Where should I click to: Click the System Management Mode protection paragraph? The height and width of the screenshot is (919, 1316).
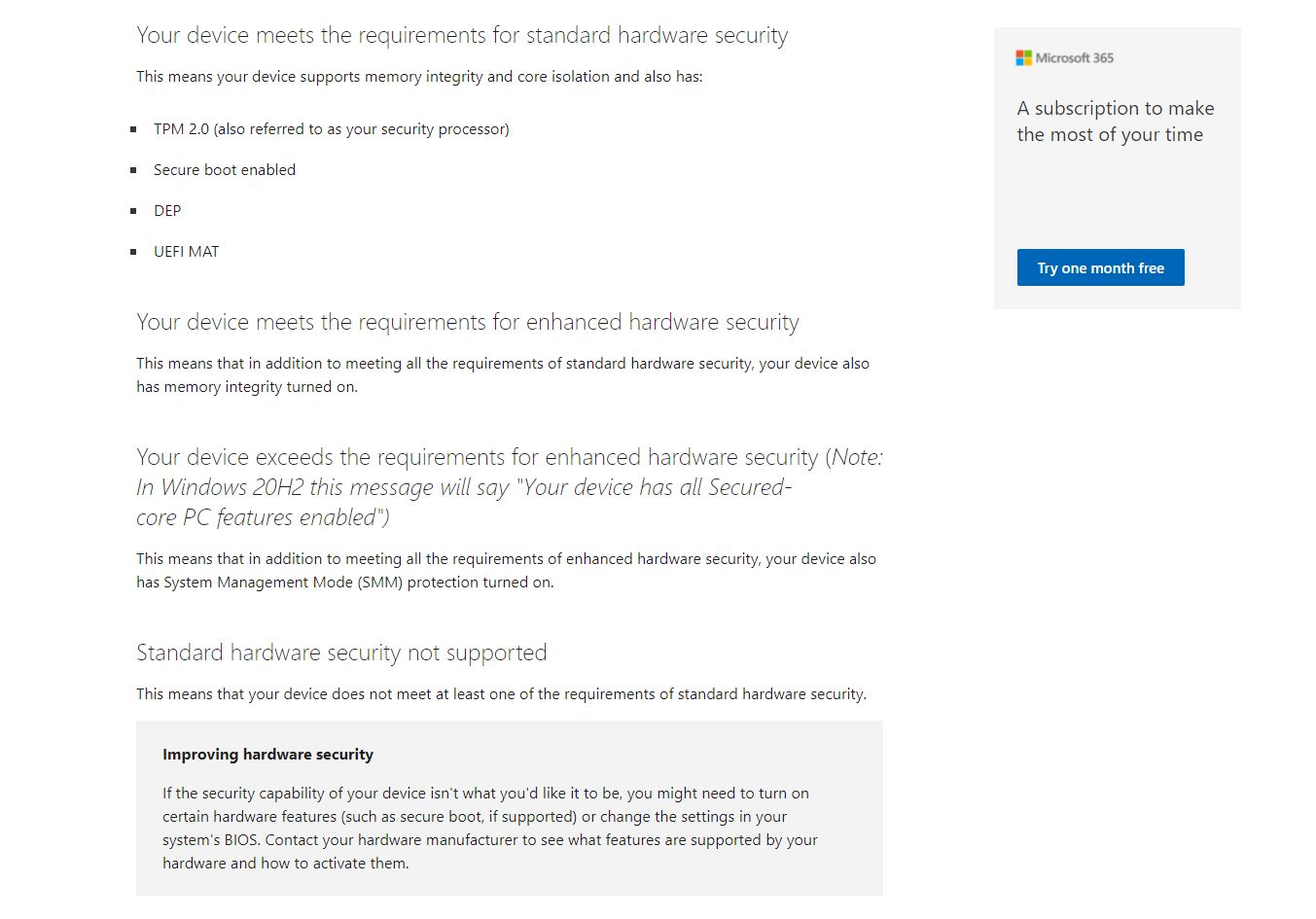pos(506,571)
